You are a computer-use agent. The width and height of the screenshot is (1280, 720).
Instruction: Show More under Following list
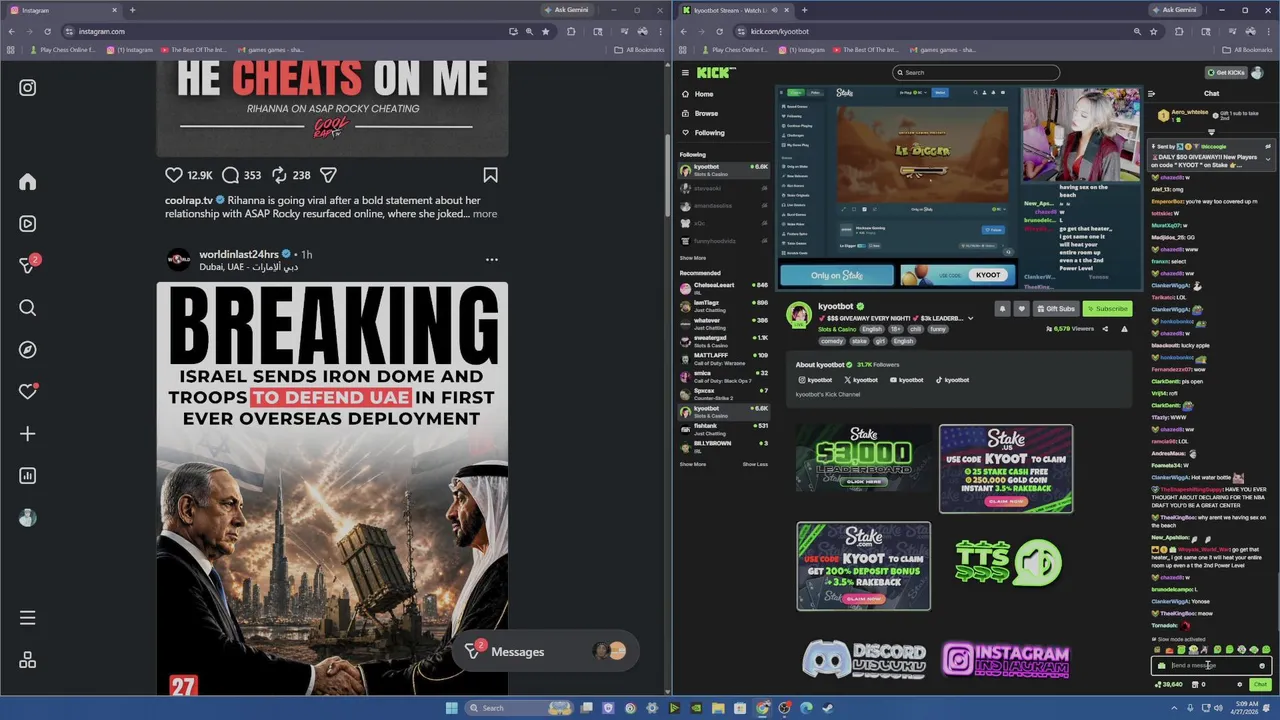pyautogui.click(x=693, y=258)
